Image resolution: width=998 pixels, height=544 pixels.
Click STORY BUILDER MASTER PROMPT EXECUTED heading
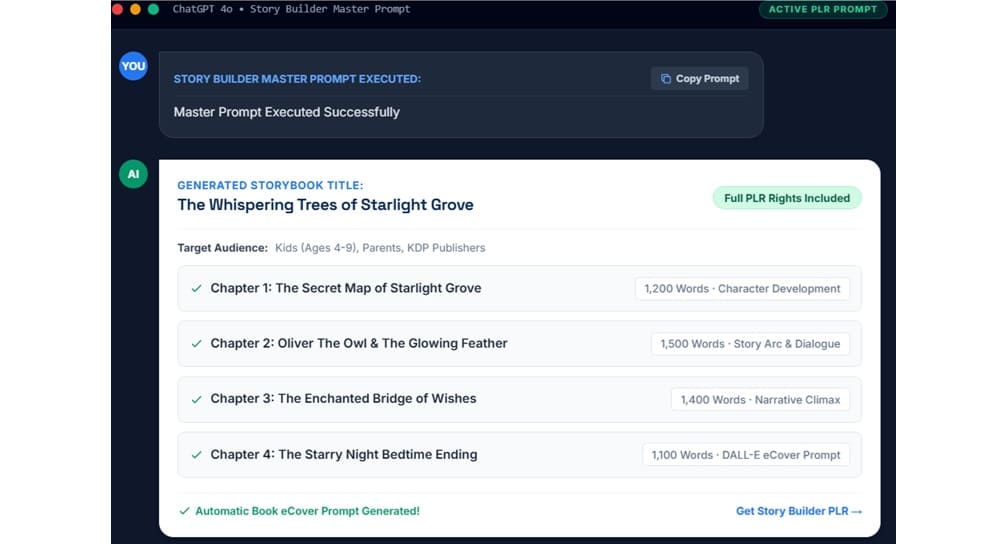(297, 79)
